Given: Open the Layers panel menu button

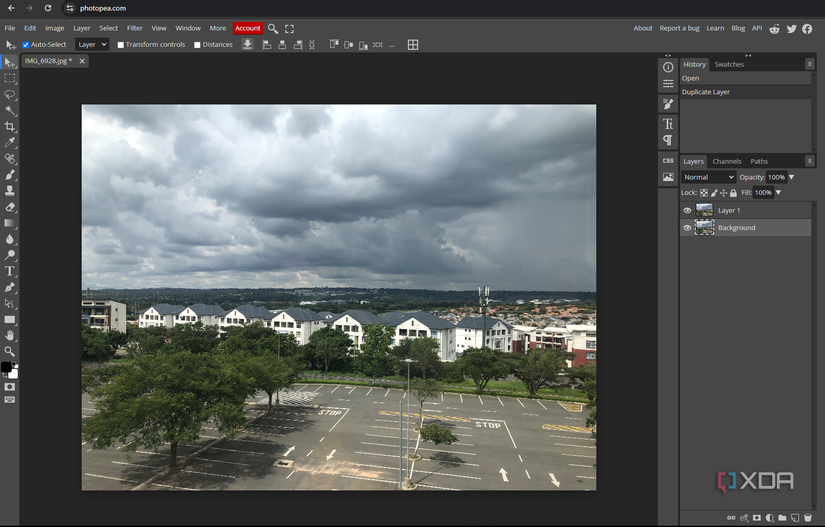Looking at the screenshot, I should 810,160.
